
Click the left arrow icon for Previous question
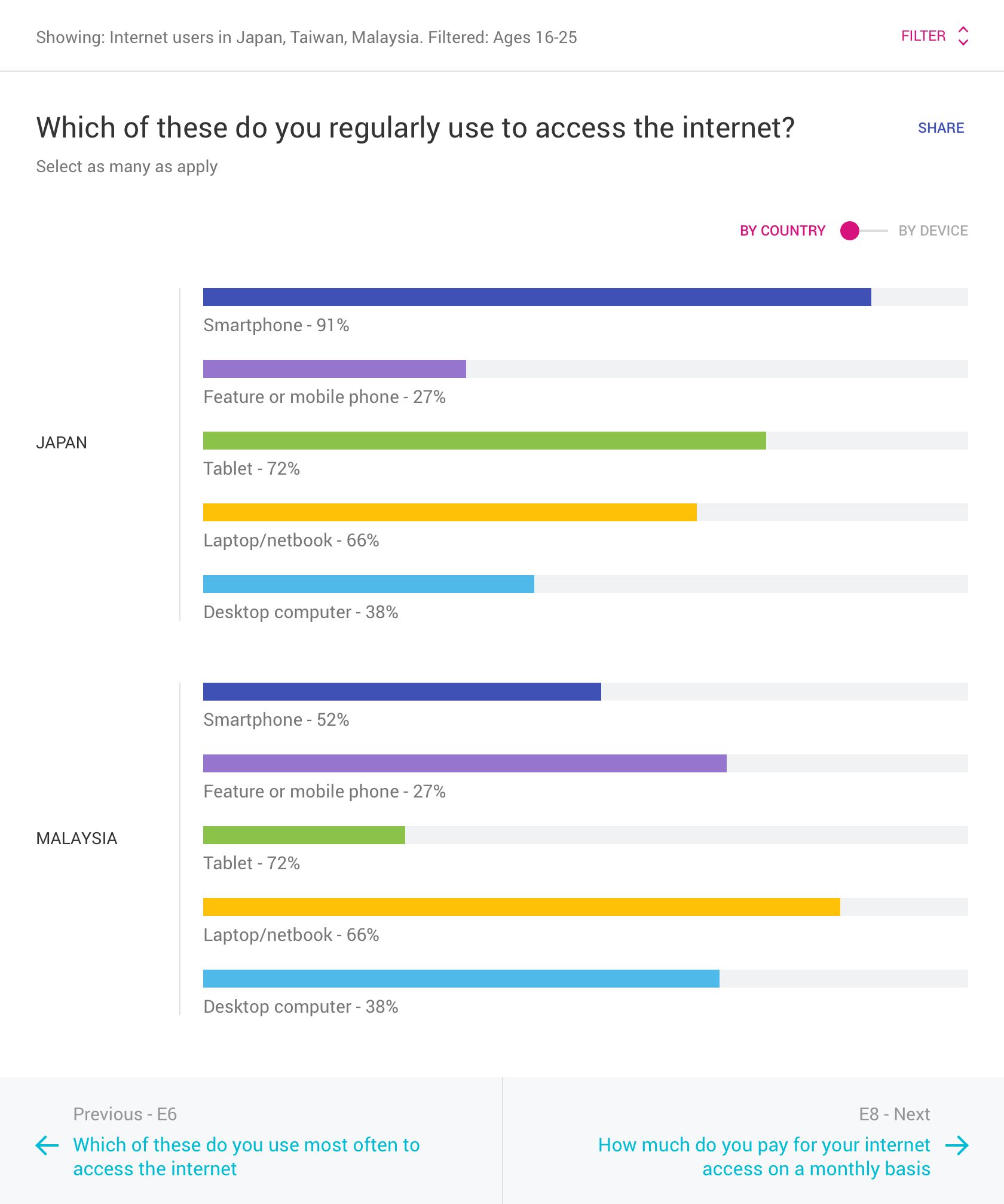(46, 1145)
